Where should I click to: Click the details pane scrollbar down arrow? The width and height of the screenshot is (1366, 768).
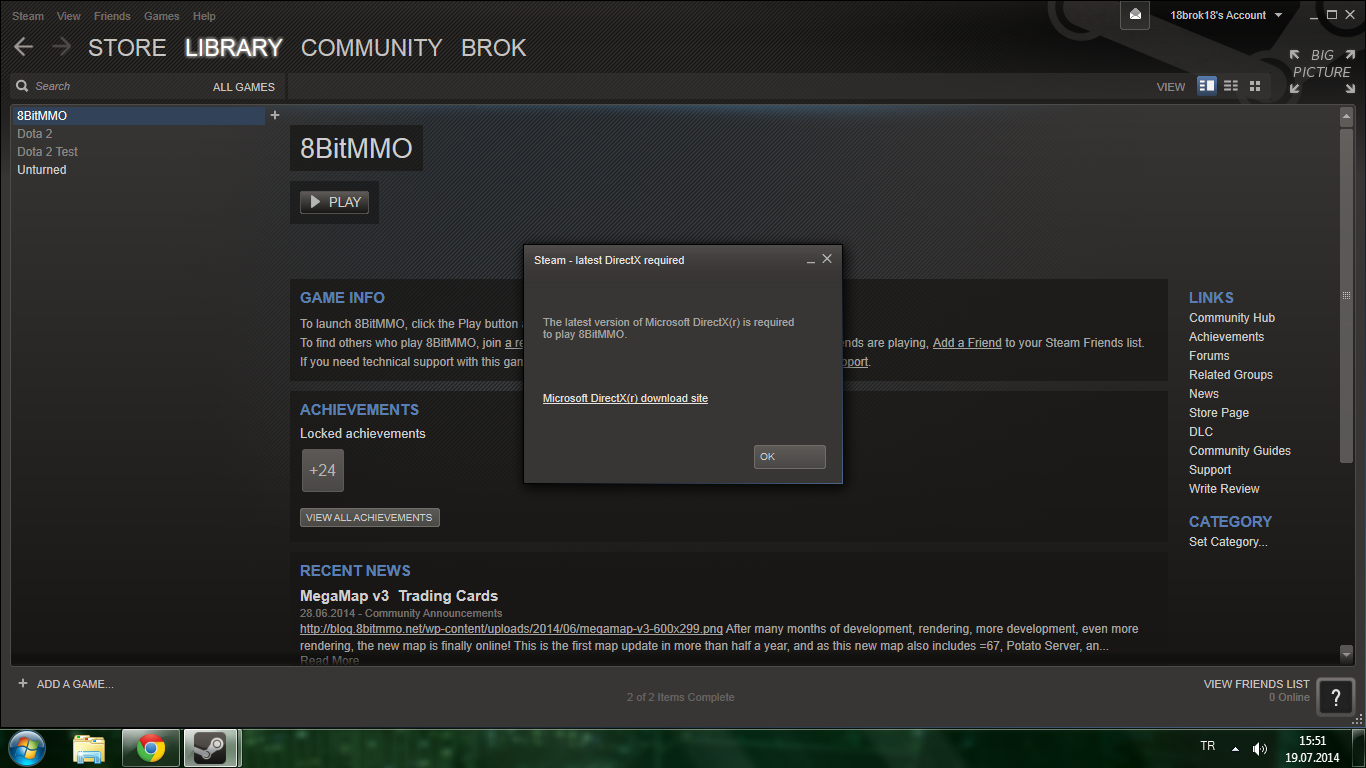(x=1346, y=654)
